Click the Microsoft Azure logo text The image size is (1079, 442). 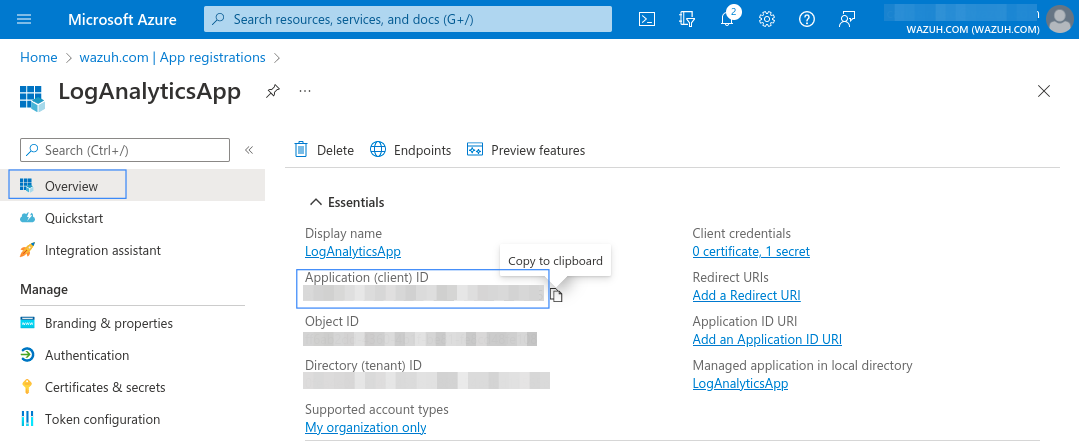(122, 19)
